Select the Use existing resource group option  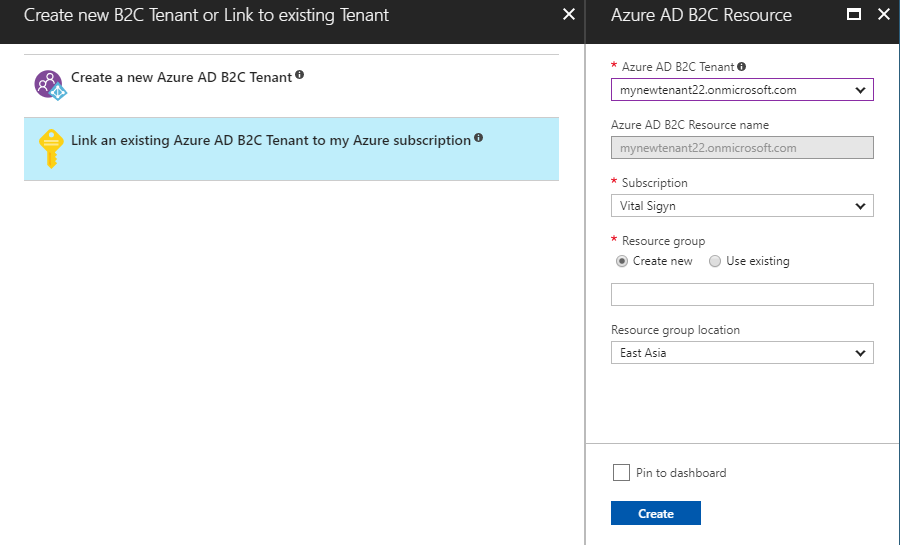coord(715,261)
